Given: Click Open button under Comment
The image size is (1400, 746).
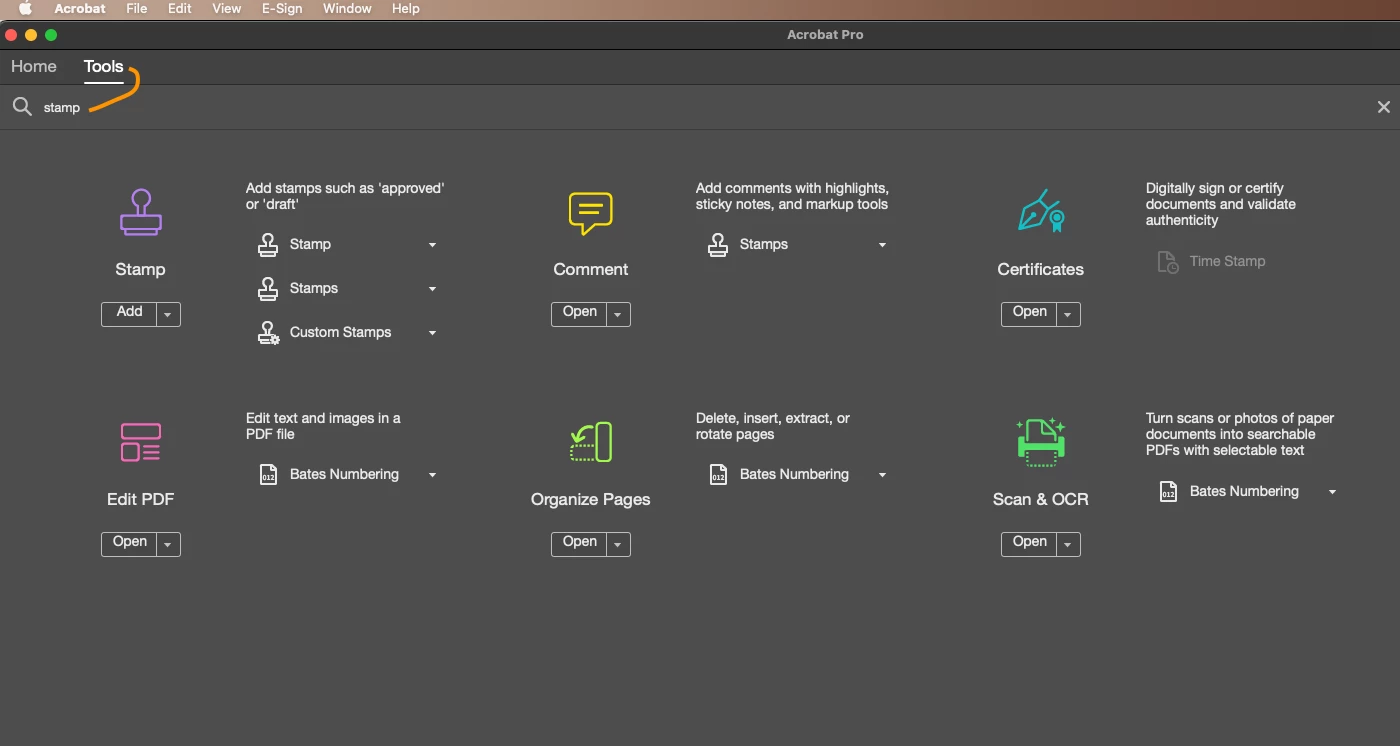Looking at the screenshot, I should click(x=580, y=313).
